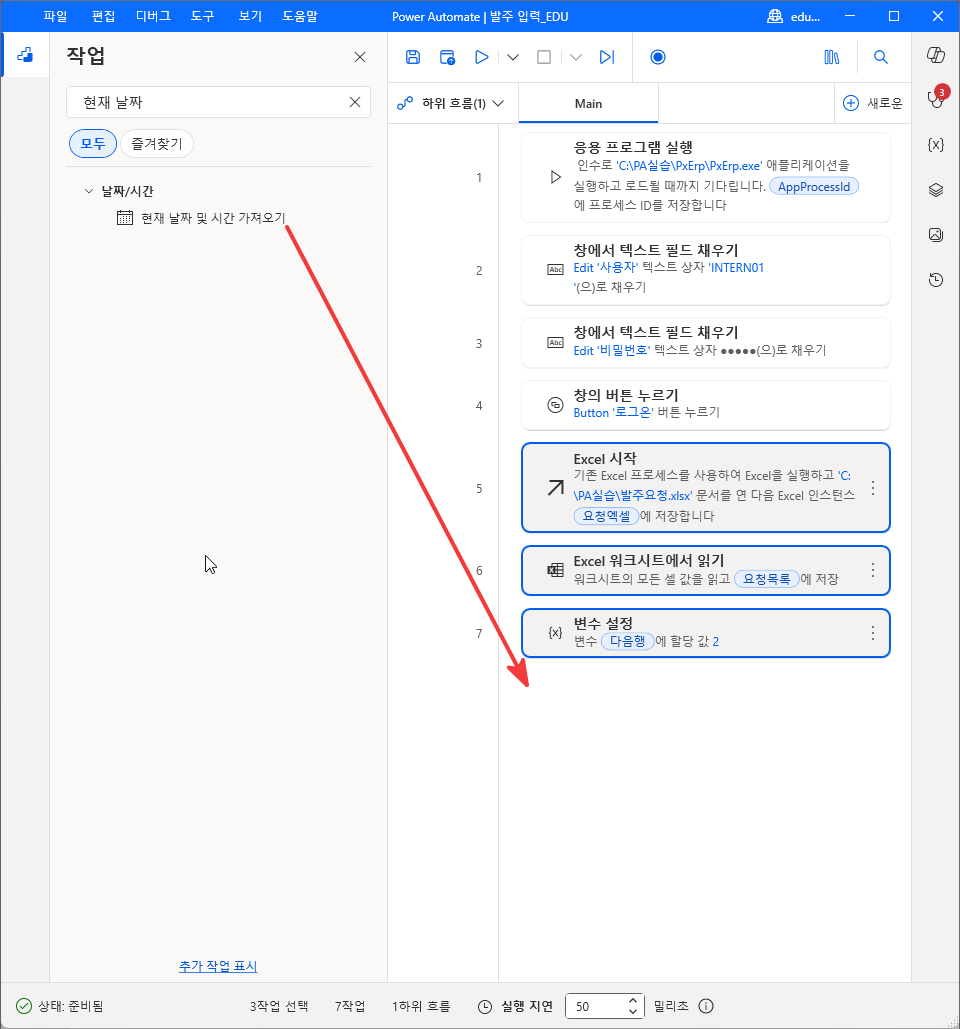Open more options for Excel 워크시트에서 읽기
This screenshot has width=960, height=1029.
click(873, 570)
